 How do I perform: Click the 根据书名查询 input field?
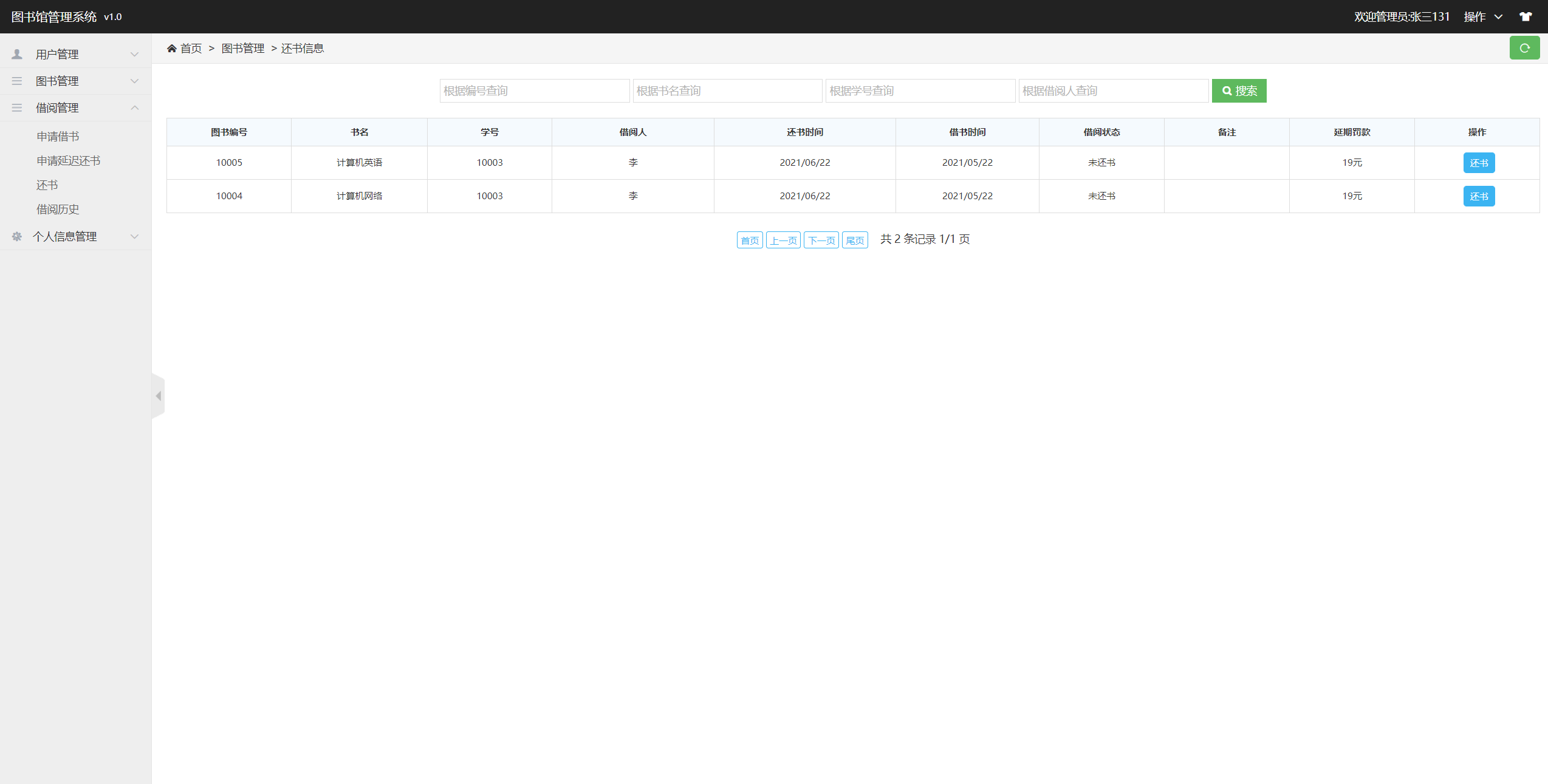(727, 90)
